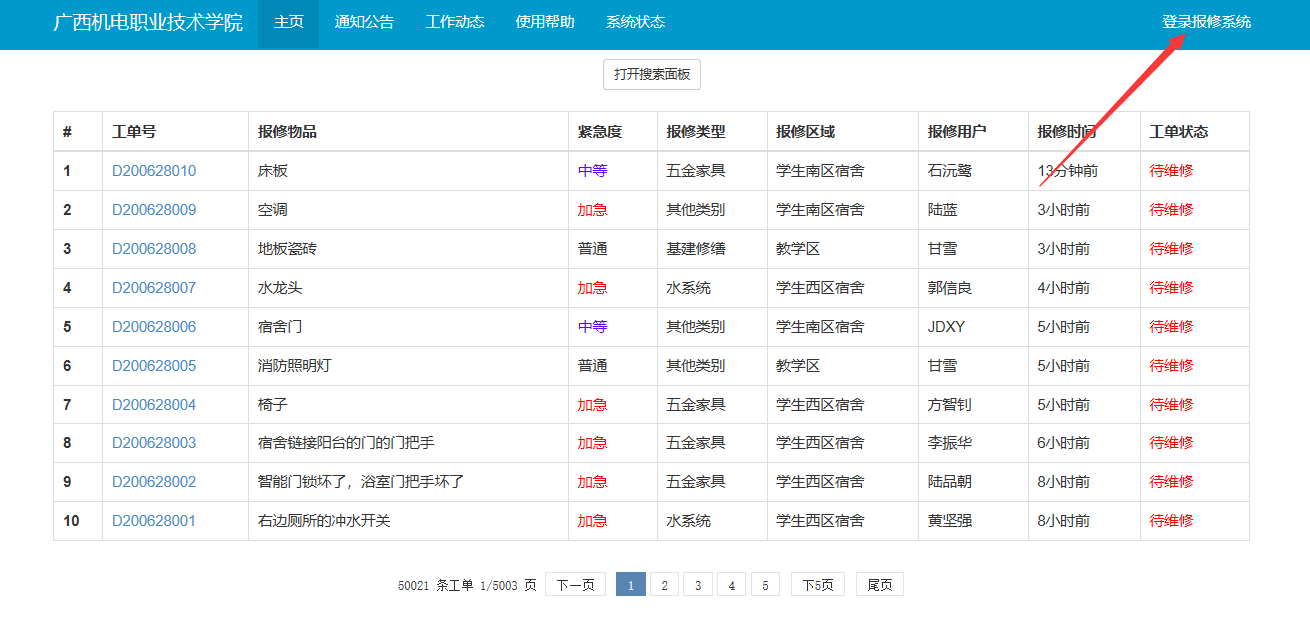The height and width of the screenshot is (636, 1310).
Task: Go to last page with 尾页
Action: point(879,585)
